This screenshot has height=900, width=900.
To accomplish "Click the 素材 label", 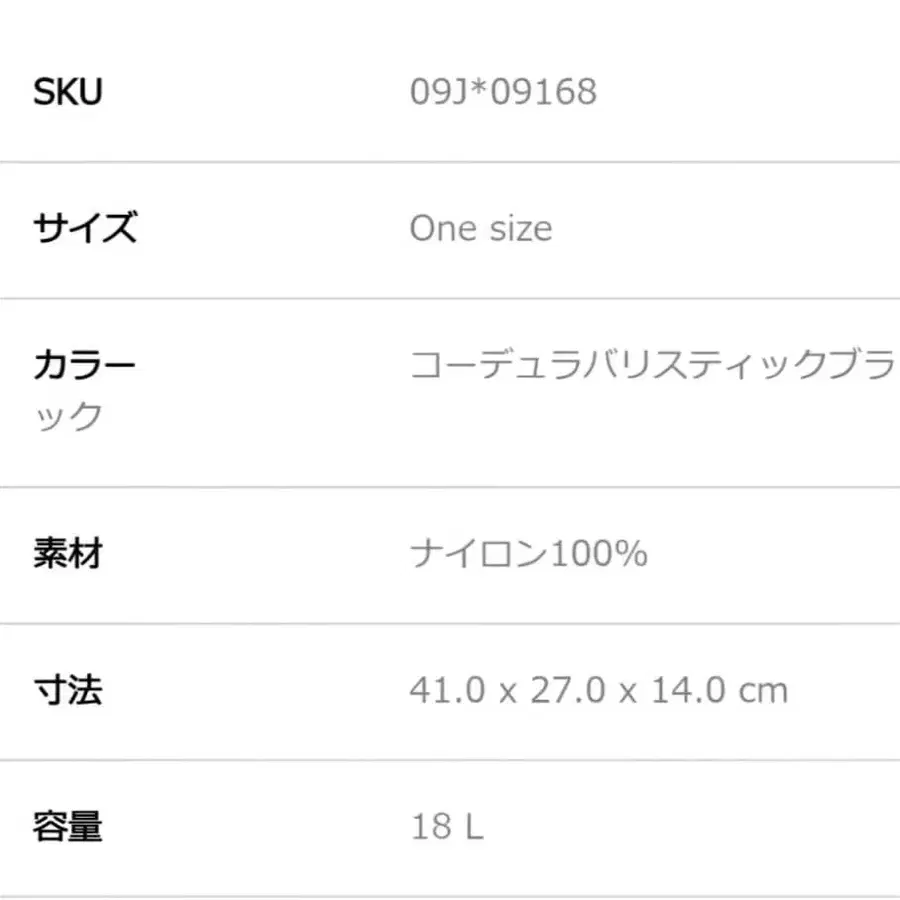I will click(x=68, y=553).
